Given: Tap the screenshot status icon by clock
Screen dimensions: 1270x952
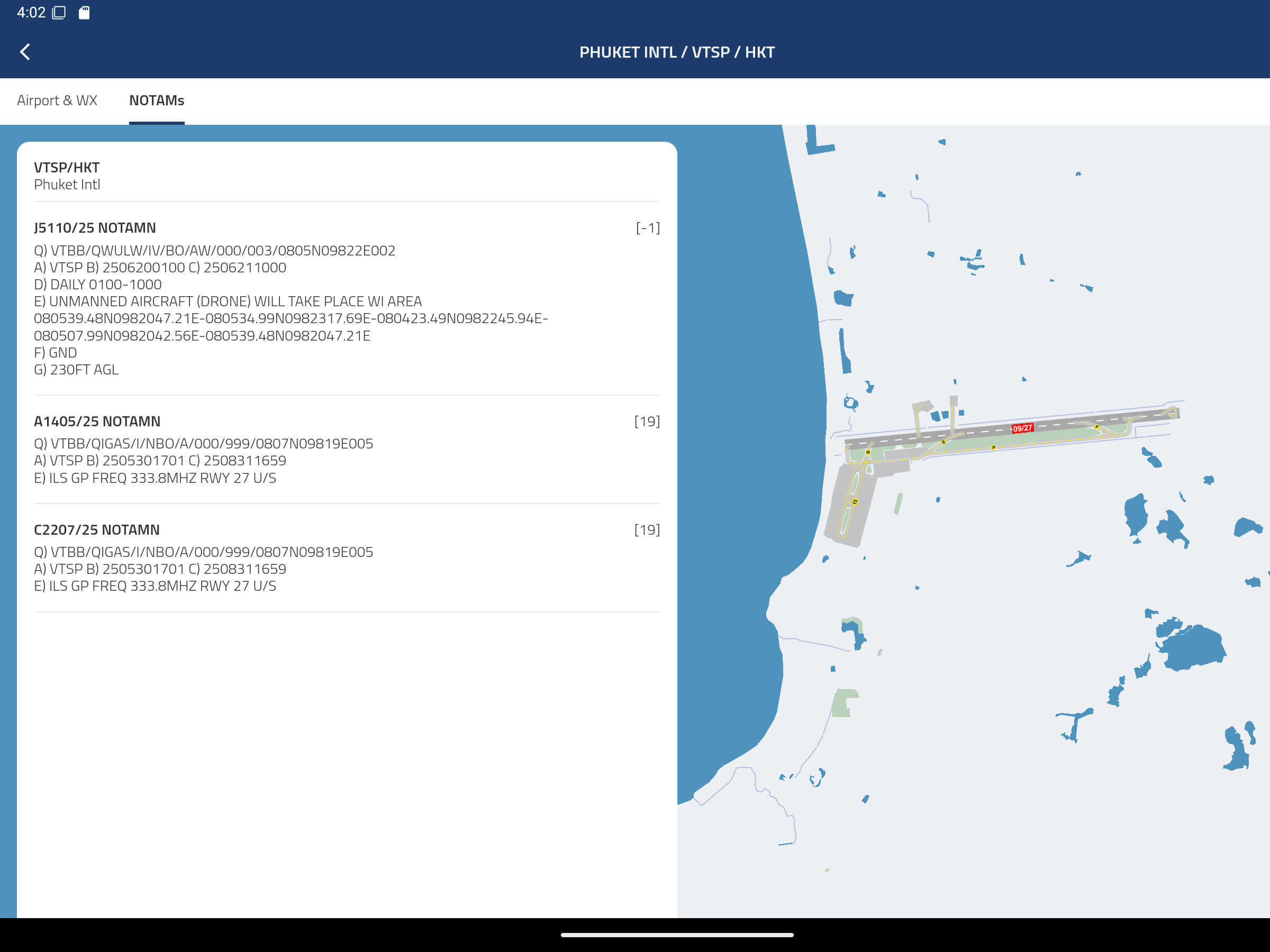Looking at the screenshot, I should click(59, 13).
